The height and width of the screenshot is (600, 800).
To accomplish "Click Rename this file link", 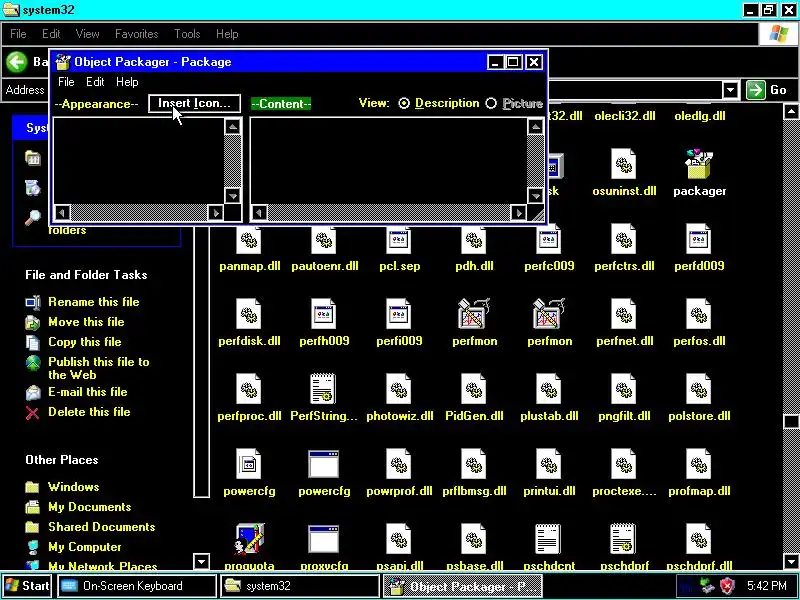I will (x=93, y=302).
